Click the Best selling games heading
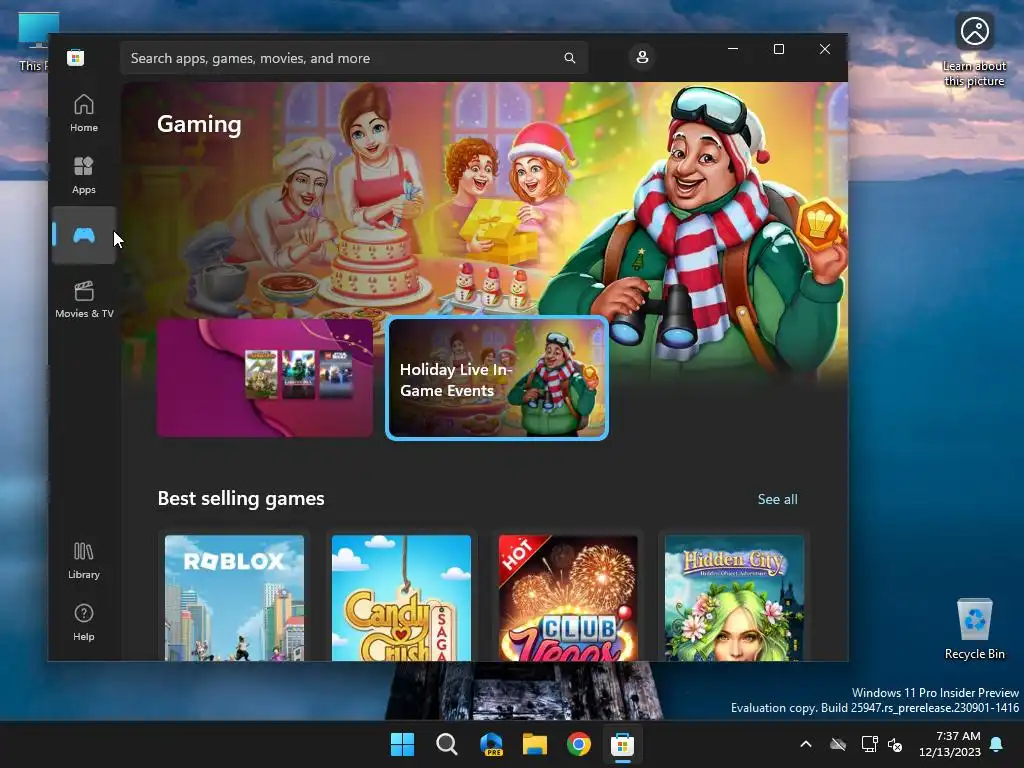 pyautogui.click(x=241, y=498)
